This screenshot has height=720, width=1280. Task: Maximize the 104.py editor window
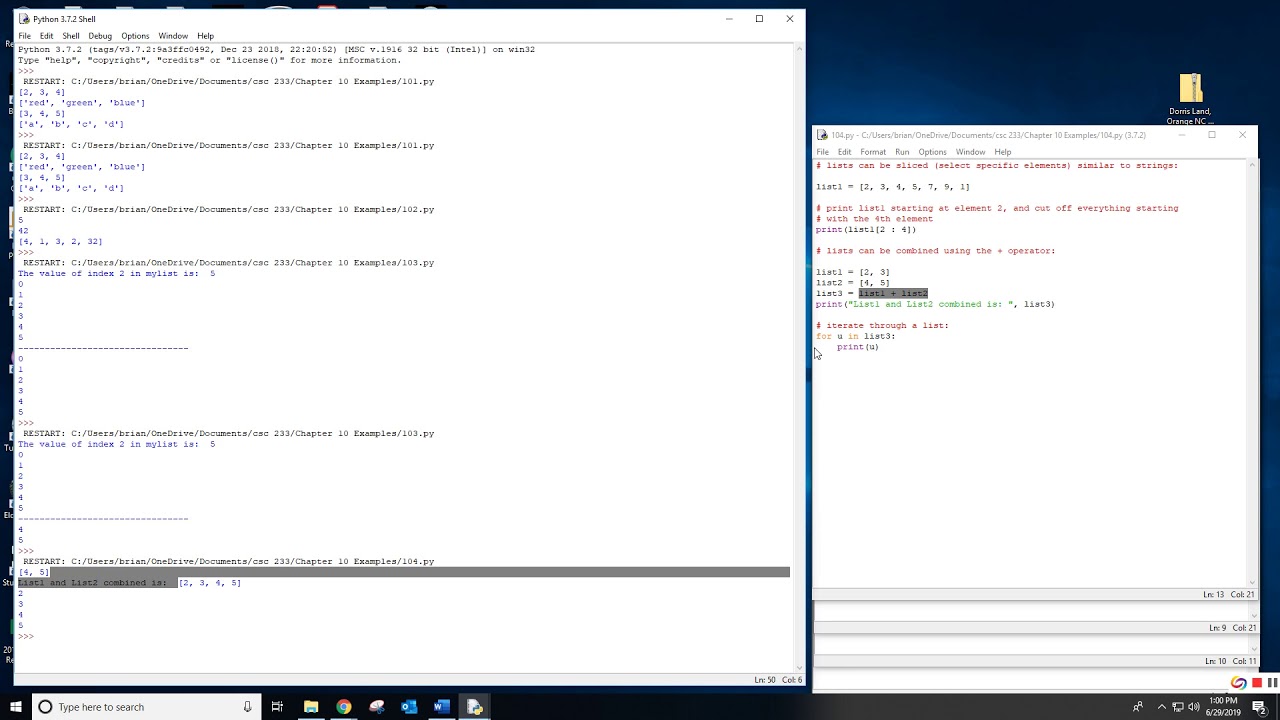[1212, 135]
